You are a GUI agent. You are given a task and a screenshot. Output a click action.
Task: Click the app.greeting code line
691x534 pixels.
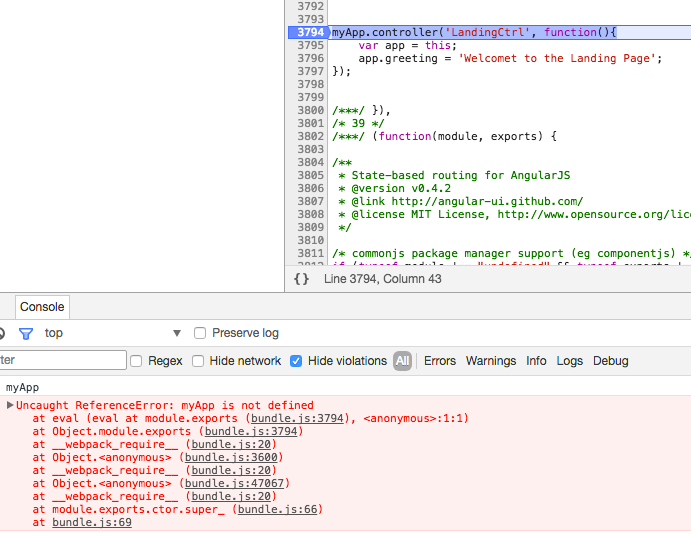click(x=510, y=58)
